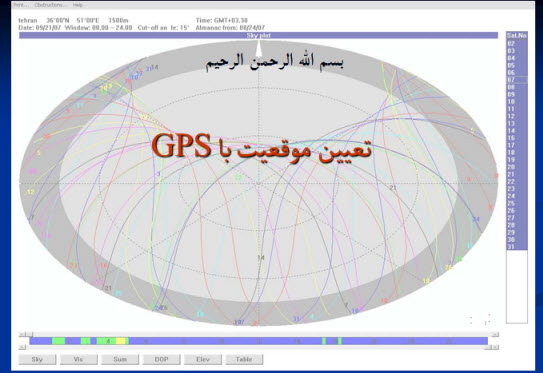Select satellite 02 in Sat.No list
This screenshot has height=373, width=543.
pyautogui.click(x=517, y=44)
